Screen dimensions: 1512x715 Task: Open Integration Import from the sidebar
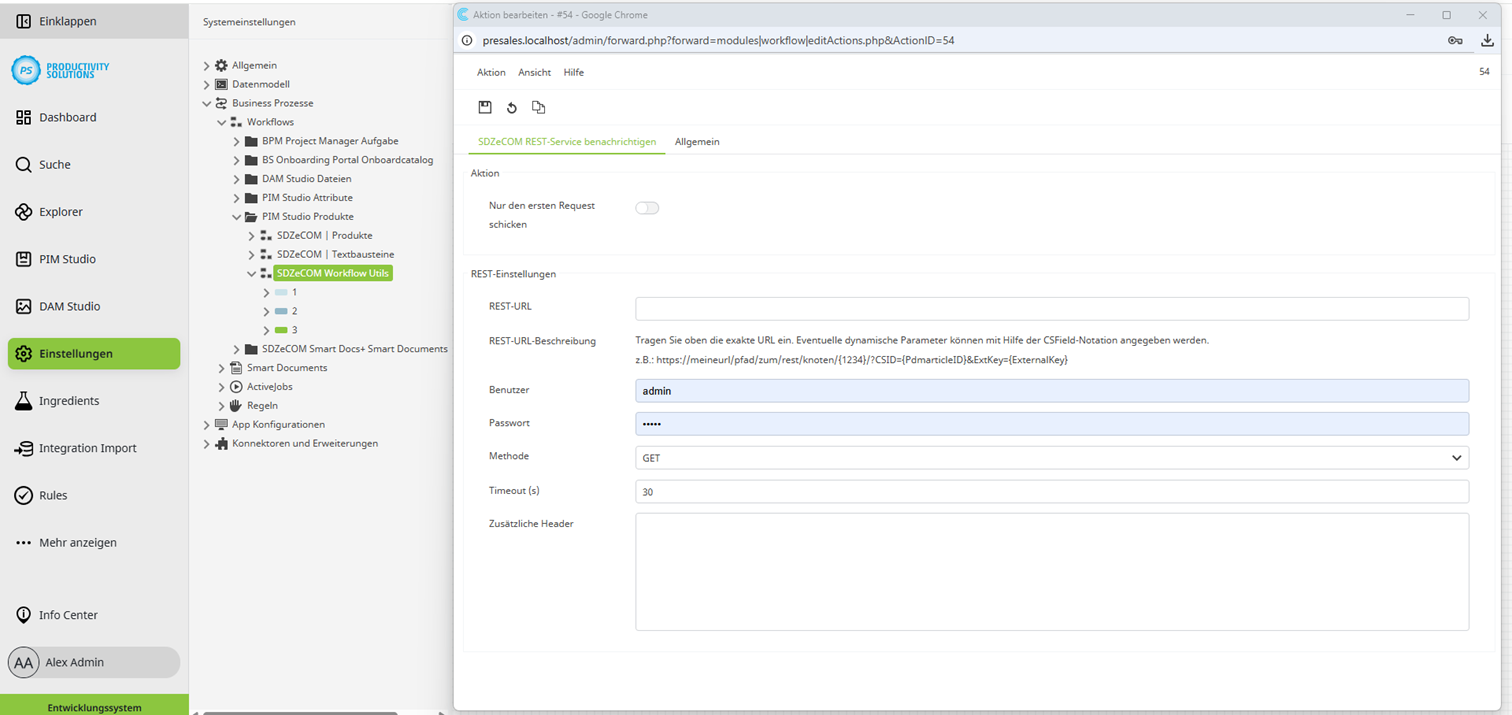coord(86,448)
